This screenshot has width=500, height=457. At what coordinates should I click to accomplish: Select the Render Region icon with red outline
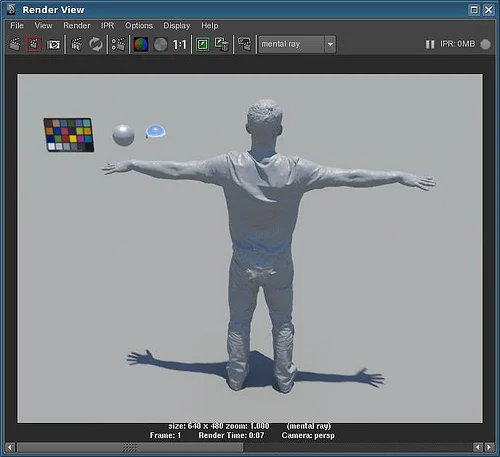34,44
